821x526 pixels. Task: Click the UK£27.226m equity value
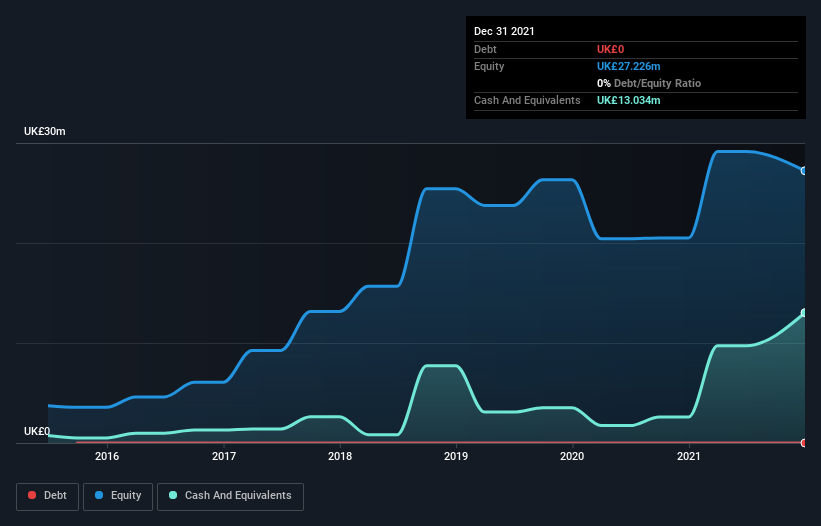click(x=628, y=66)
